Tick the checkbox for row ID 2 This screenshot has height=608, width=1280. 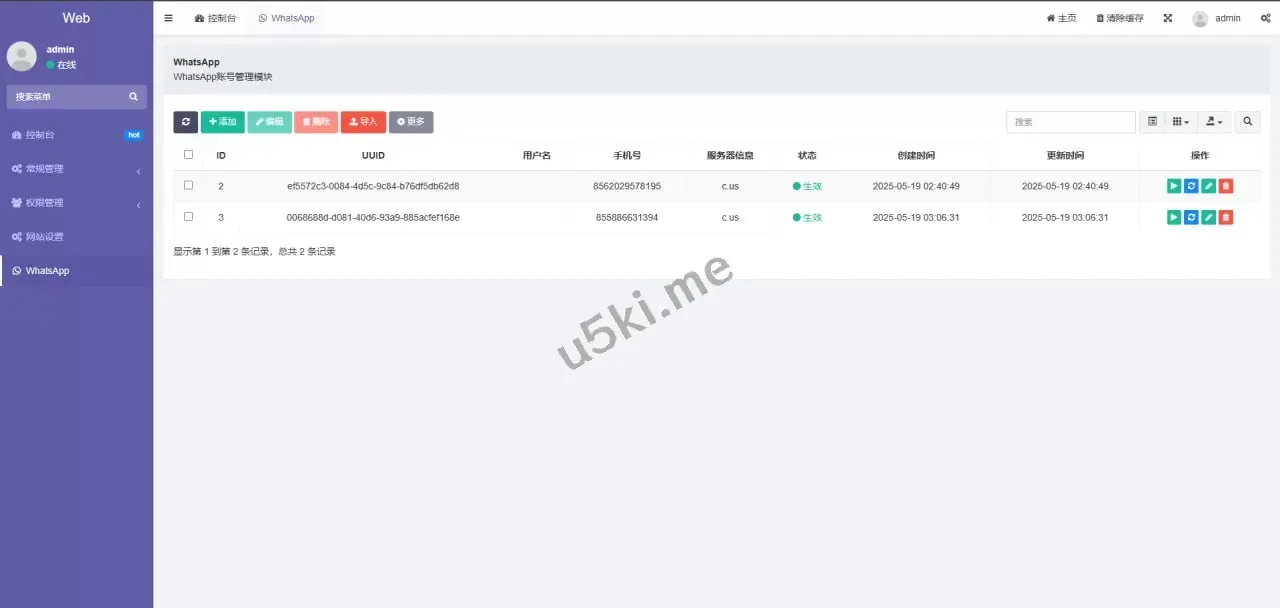tap(188, 186)
